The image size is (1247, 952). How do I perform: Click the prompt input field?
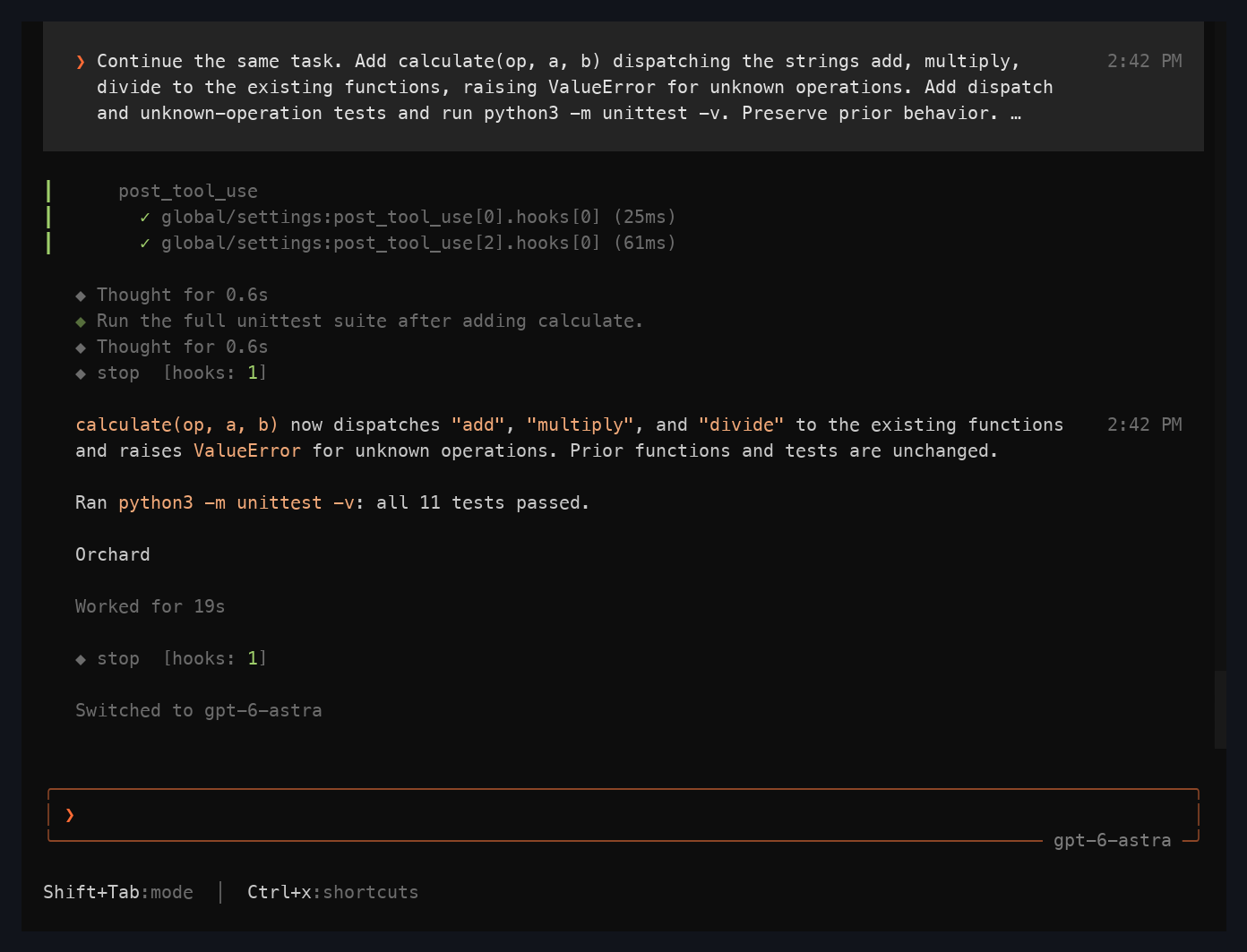tap(623, 815)
